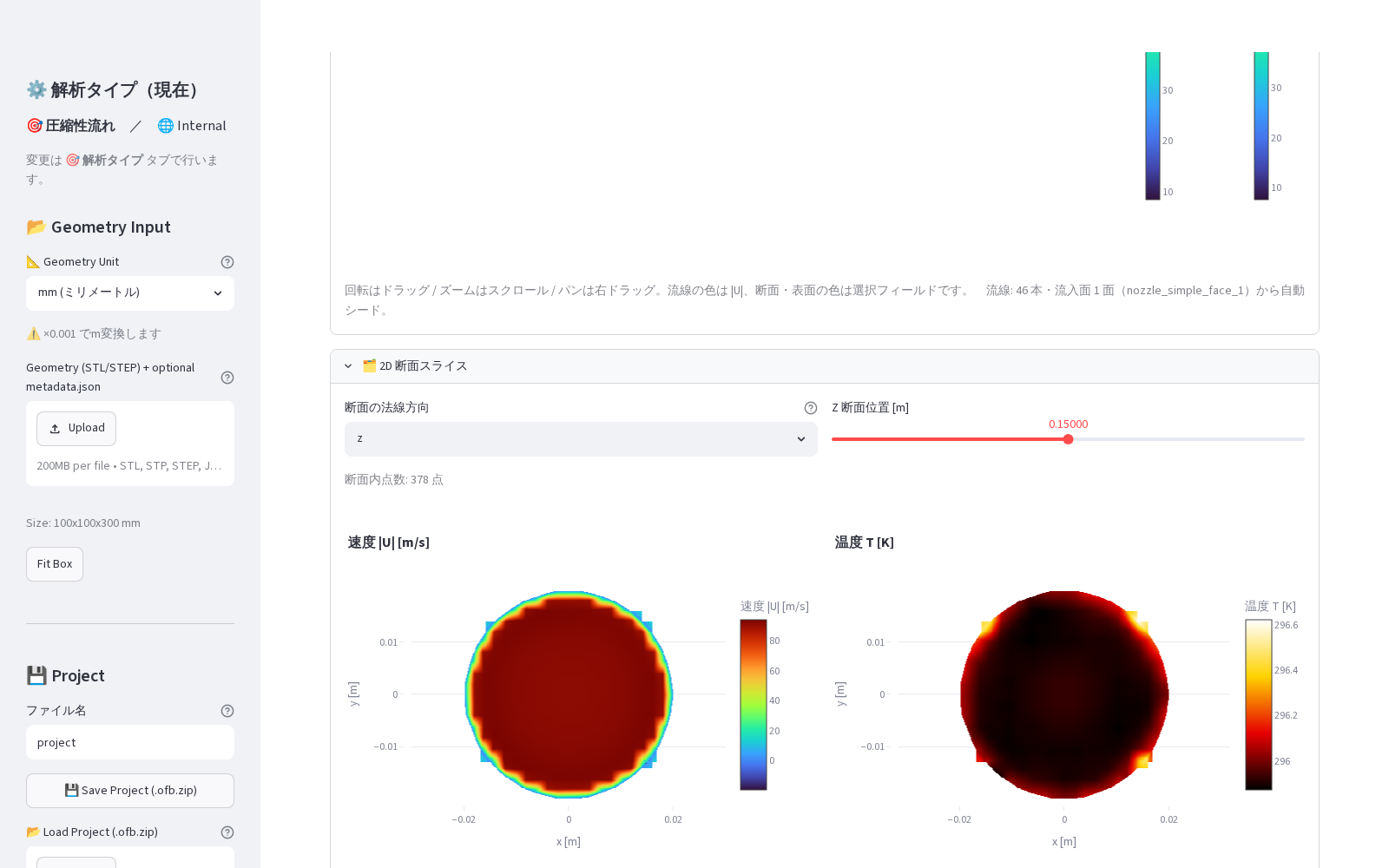Click the 速度 |U| [m/s] chart title
This screenshot has height=868, width=1389.
tap(389, 542)
